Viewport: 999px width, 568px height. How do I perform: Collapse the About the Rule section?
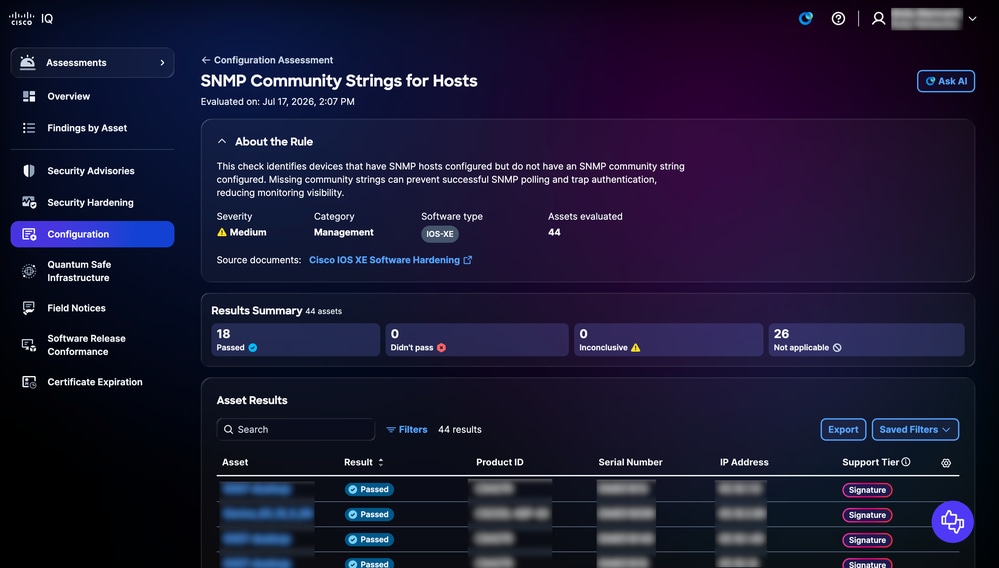point(222,141)
